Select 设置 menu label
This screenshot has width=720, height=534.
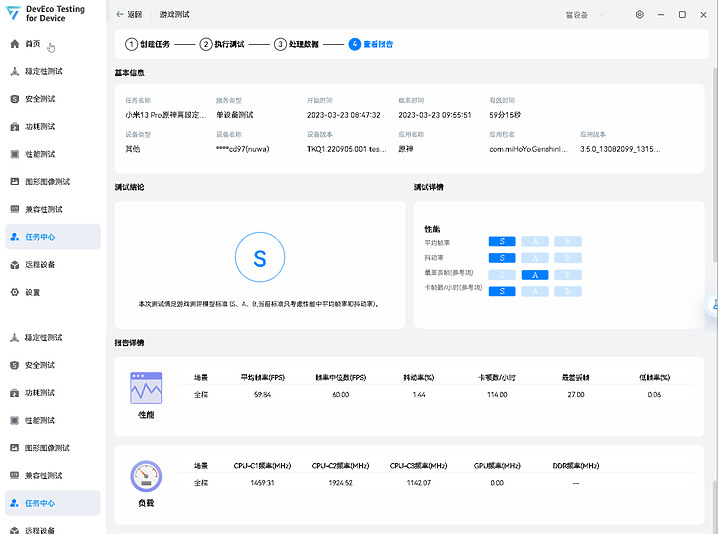pos(33,292)
